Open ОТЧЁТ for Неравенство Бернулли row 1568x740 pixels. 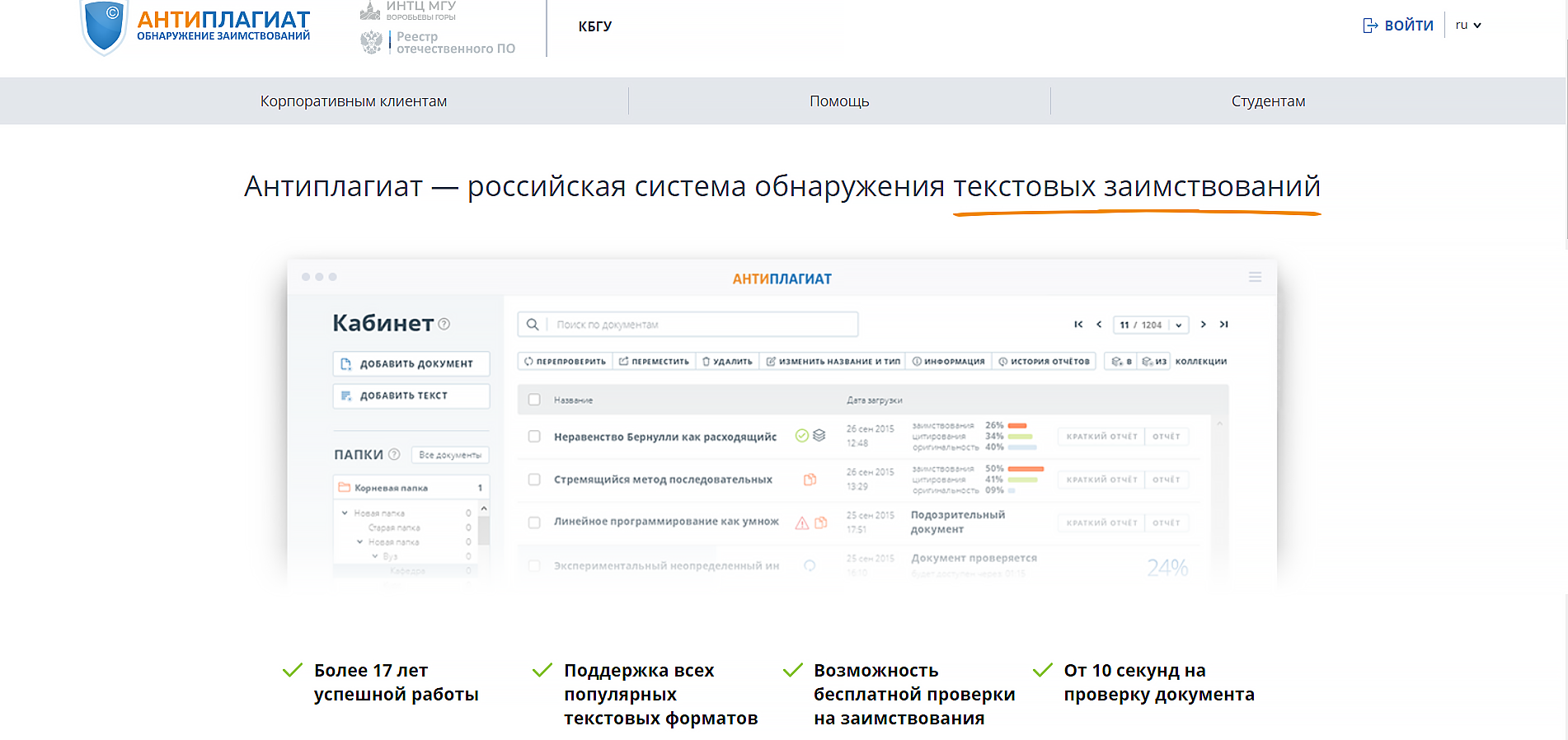1167,437
